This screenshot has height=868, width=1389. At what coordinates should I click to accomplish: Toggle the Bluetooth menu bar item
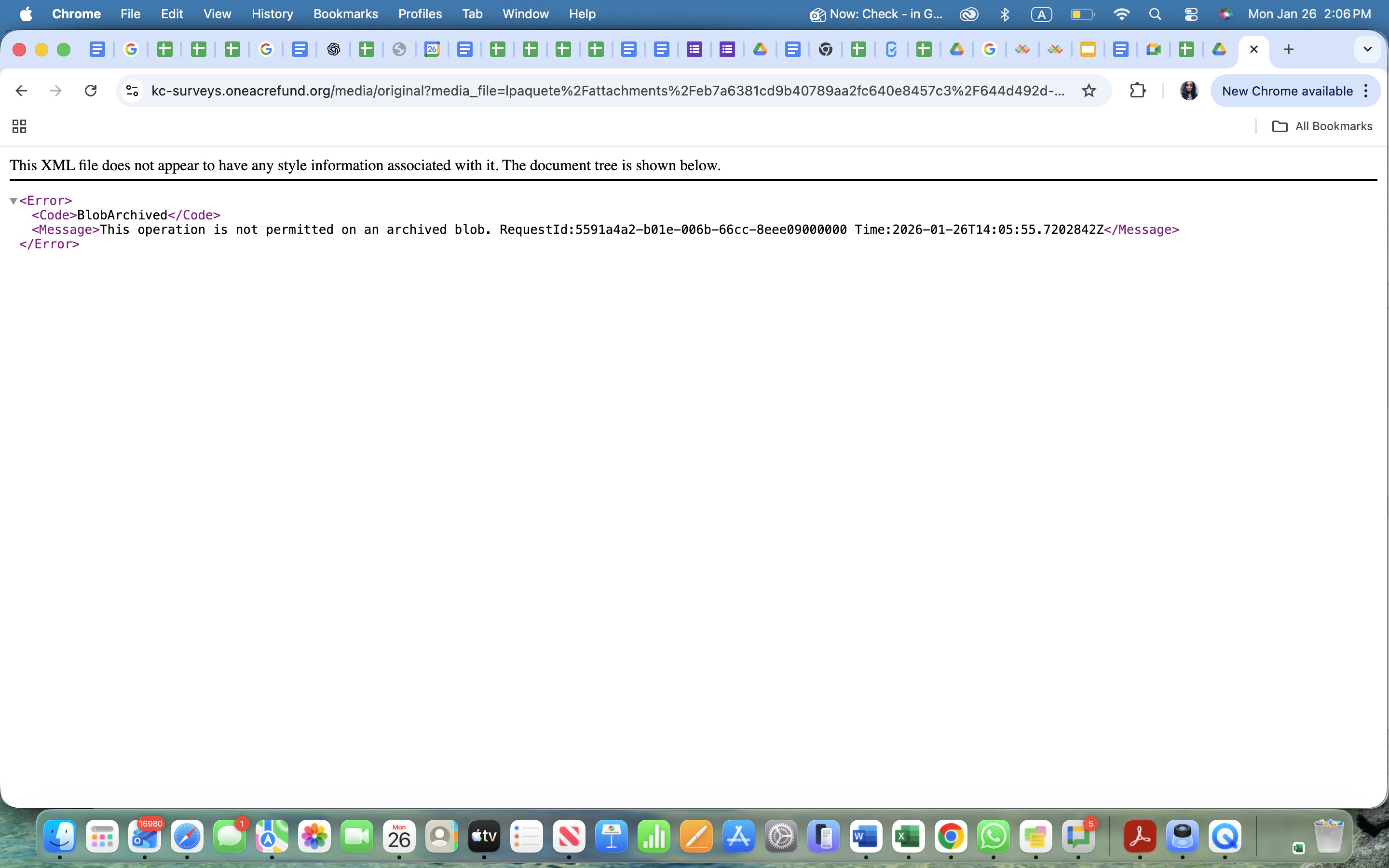click(1005, 14)
